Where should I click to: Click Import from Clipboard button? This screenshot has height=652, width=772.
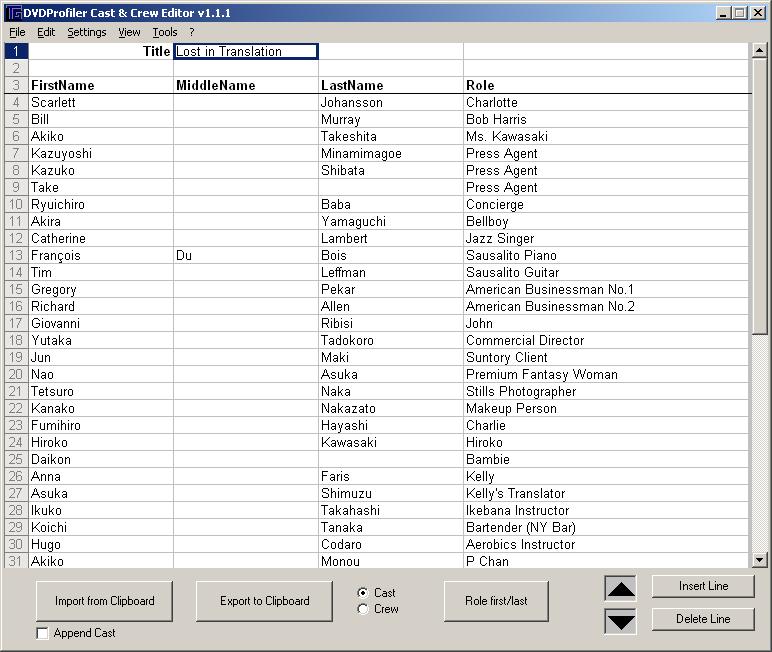pyautogui.click(x=104, y=601)
